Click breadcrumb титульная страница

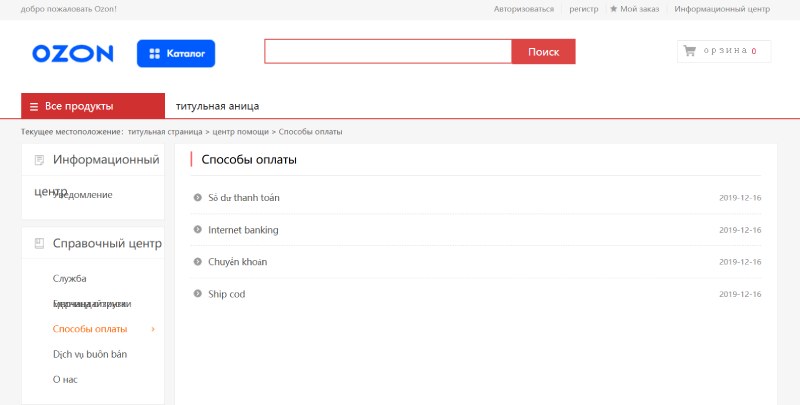point(165,132)
